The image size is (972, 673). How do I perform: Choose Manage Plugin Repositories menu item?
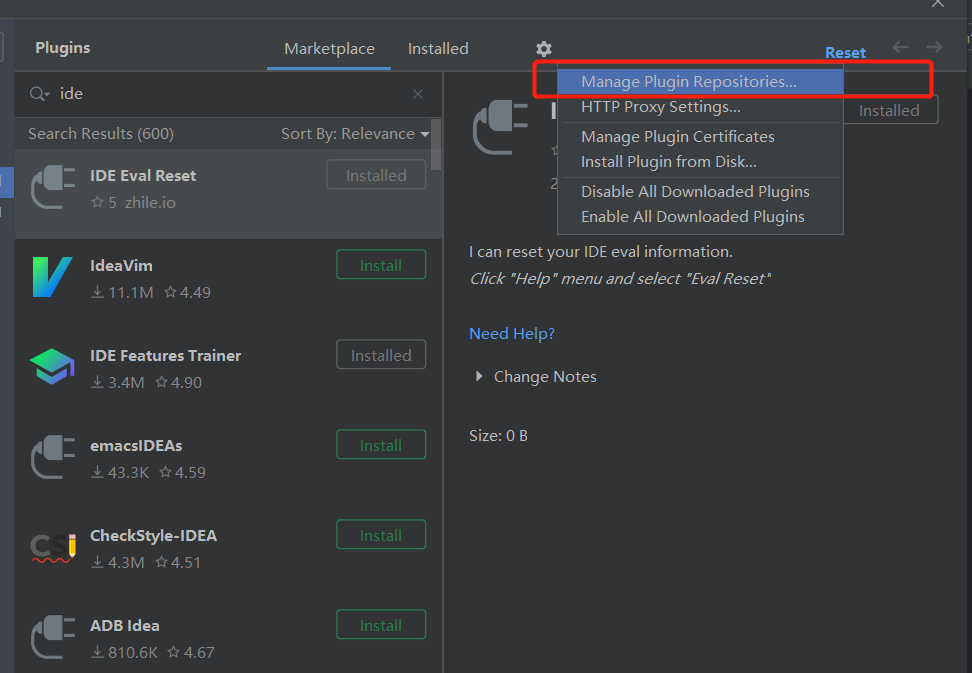[700, 82]
